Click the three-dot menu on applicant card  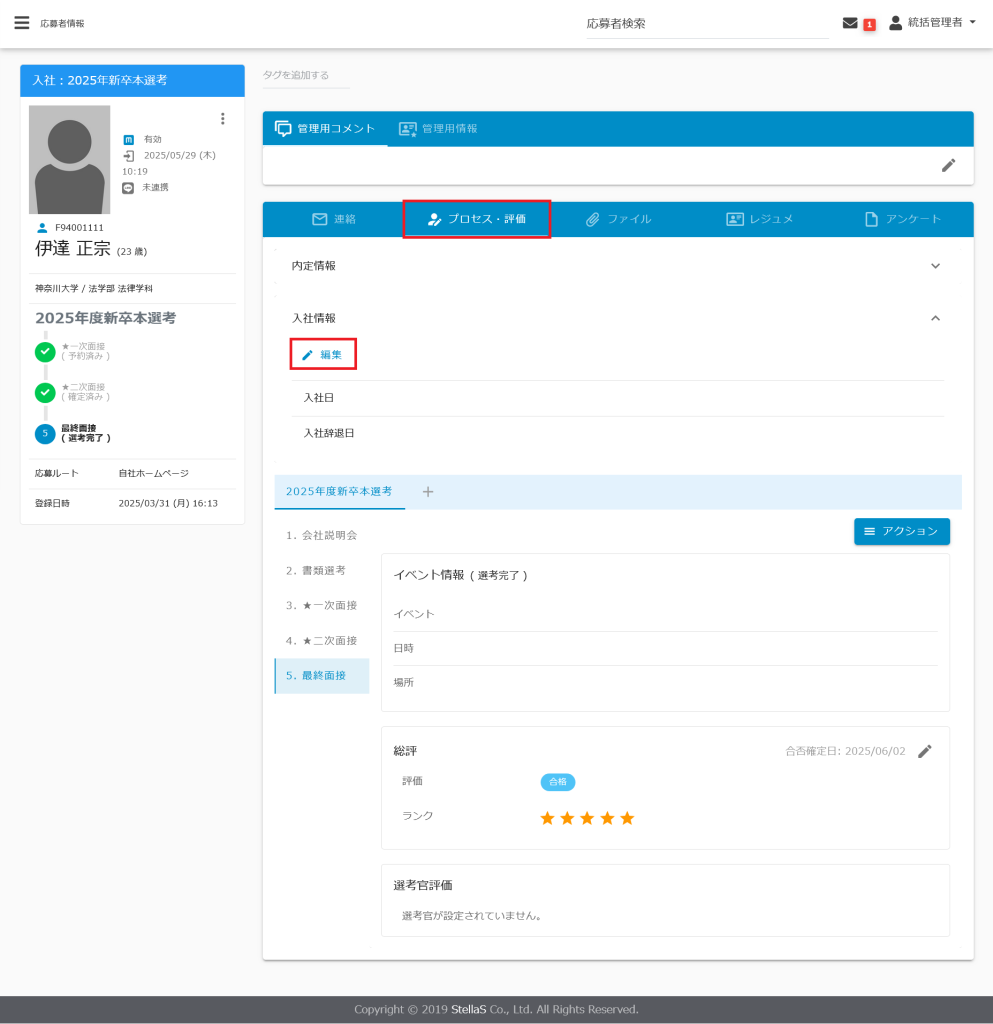[x=222, y=119]
